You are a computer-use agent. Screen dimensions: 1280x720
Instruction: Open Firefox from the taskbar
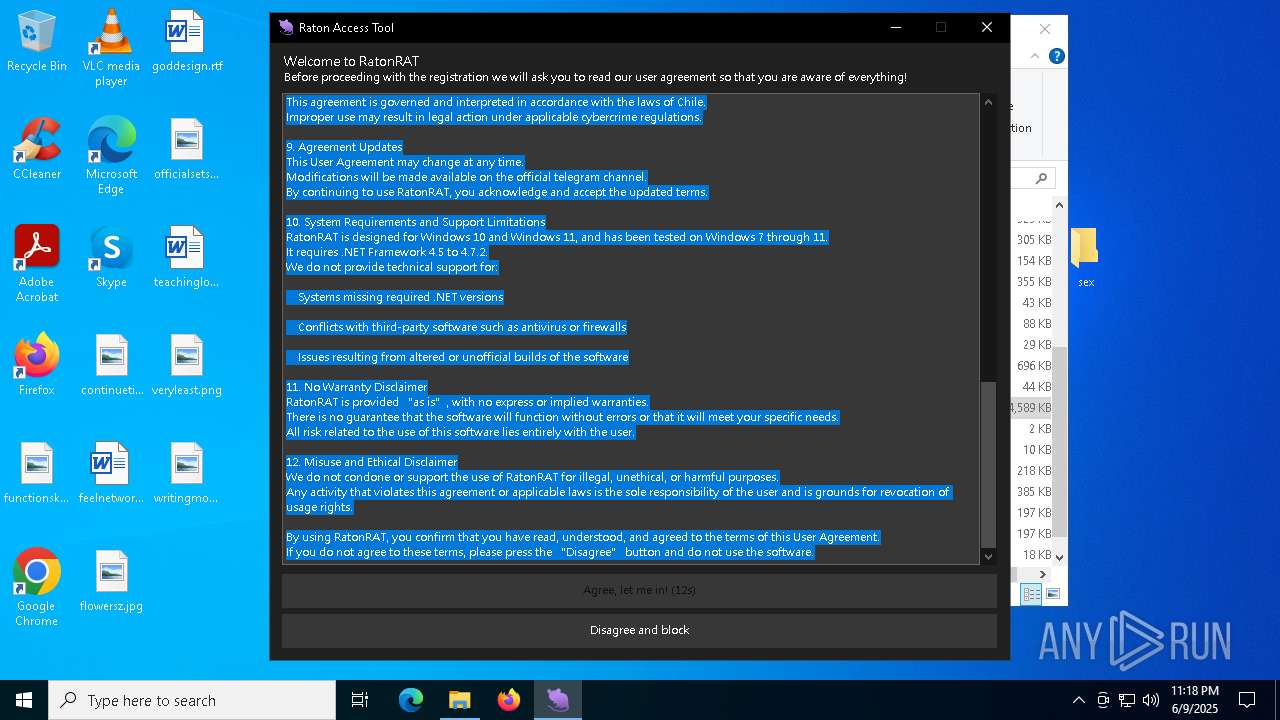coord(508,700)
